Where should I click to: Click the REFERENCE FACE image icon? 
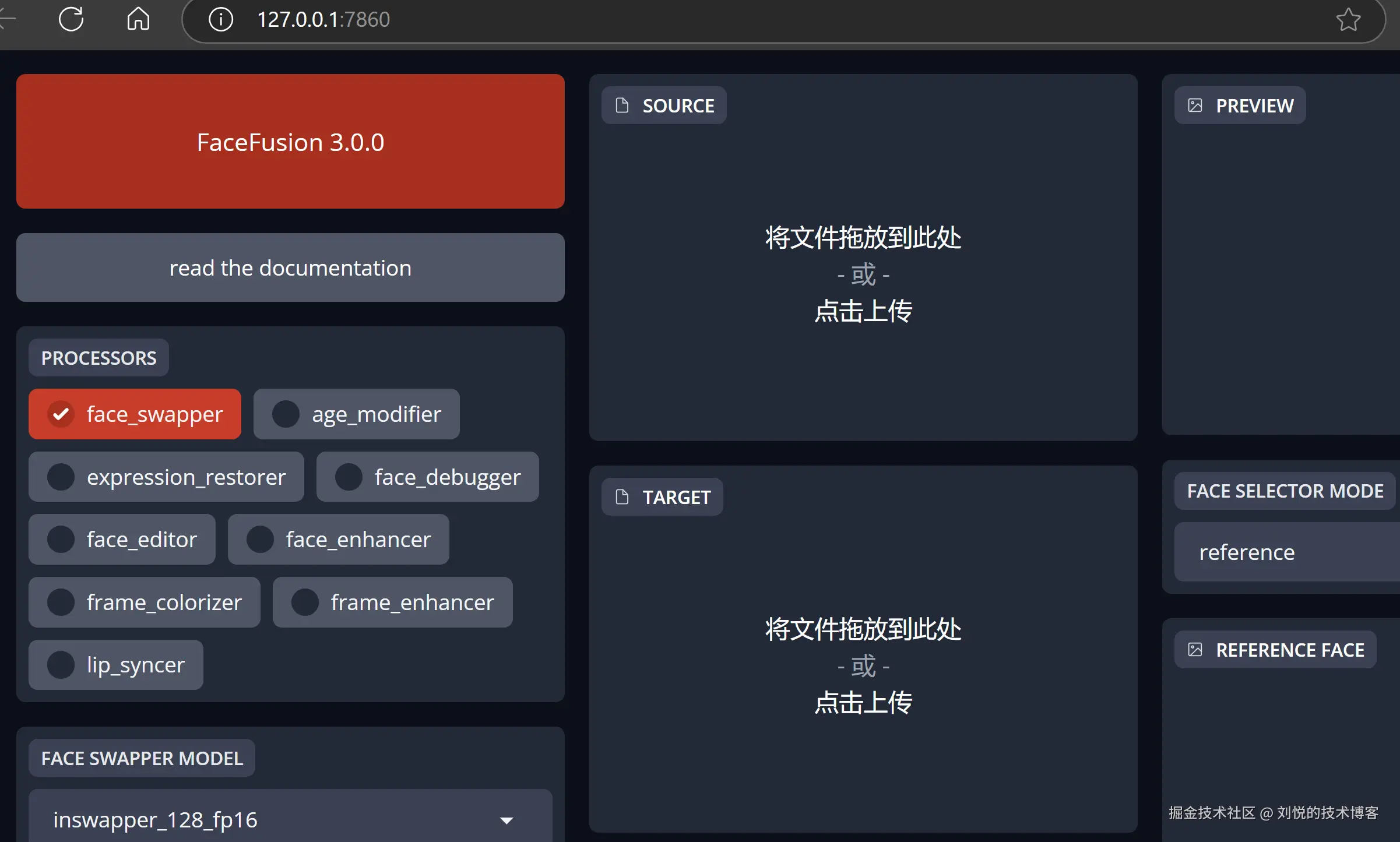pyautogui.click(x=1195, y=650)
